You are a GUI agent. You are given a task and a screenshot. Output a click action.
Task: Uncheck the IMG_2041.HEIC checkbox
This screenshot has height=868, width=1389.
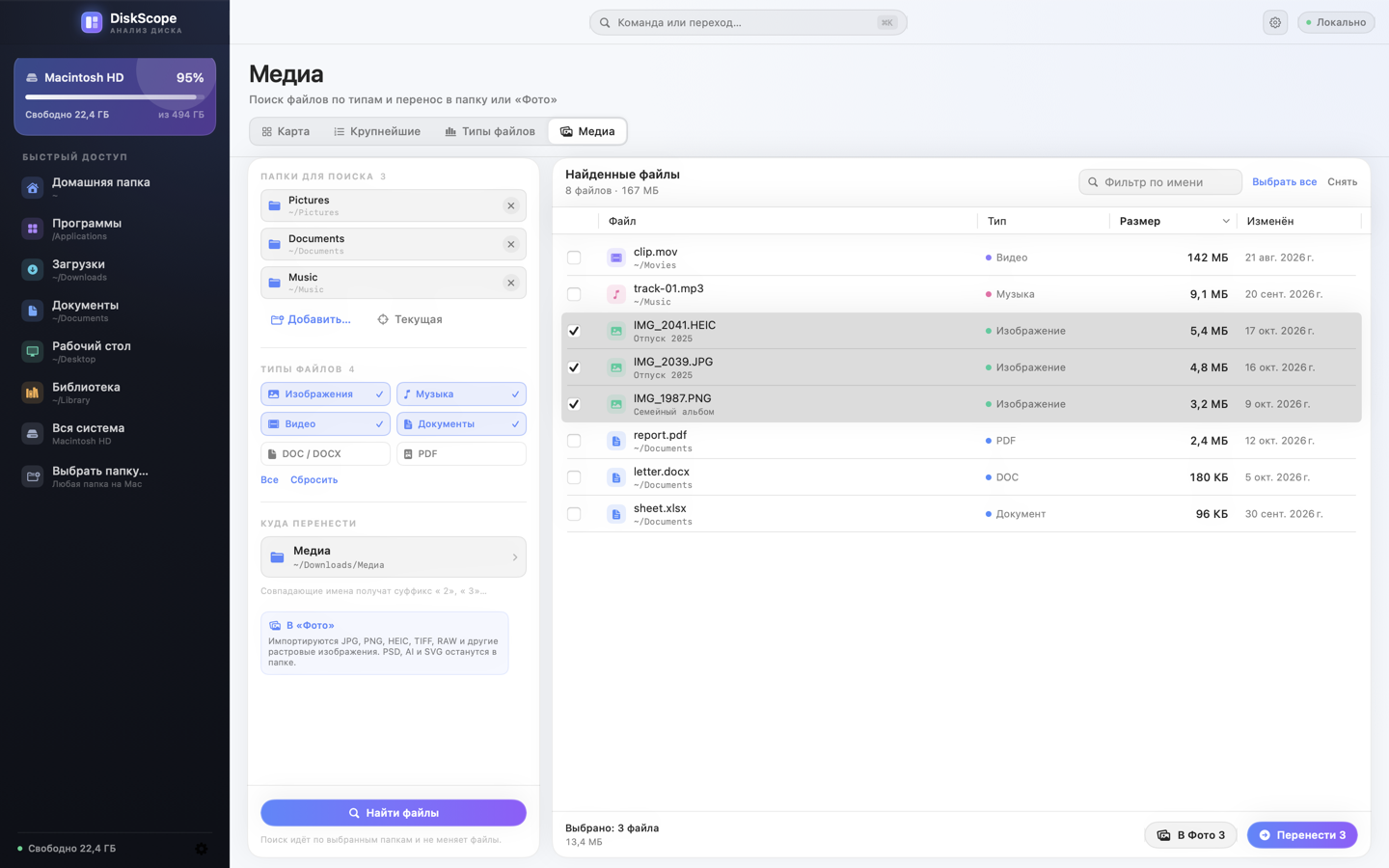[x=574, y=331]
